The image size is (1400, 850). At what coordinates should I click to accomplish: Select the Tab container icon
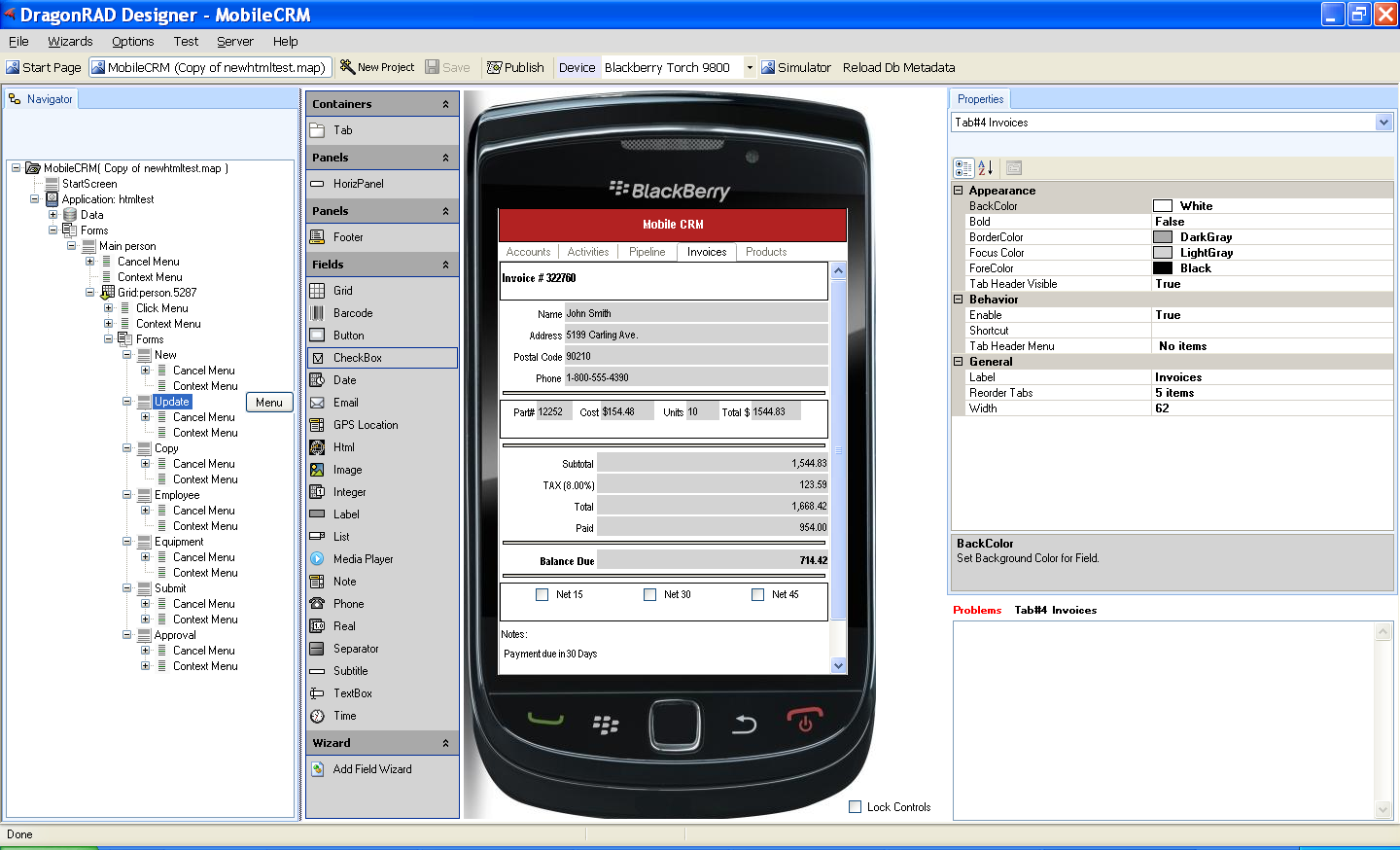[317, 130]
